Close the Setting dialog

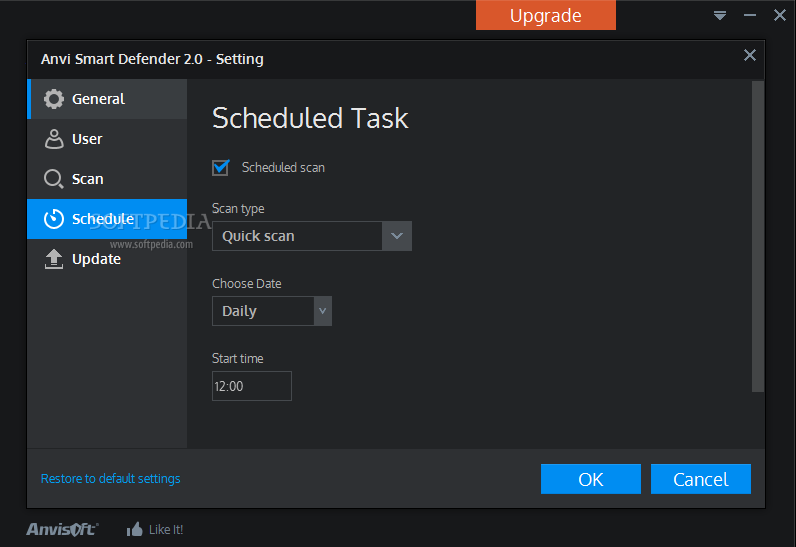coord(750,55)
